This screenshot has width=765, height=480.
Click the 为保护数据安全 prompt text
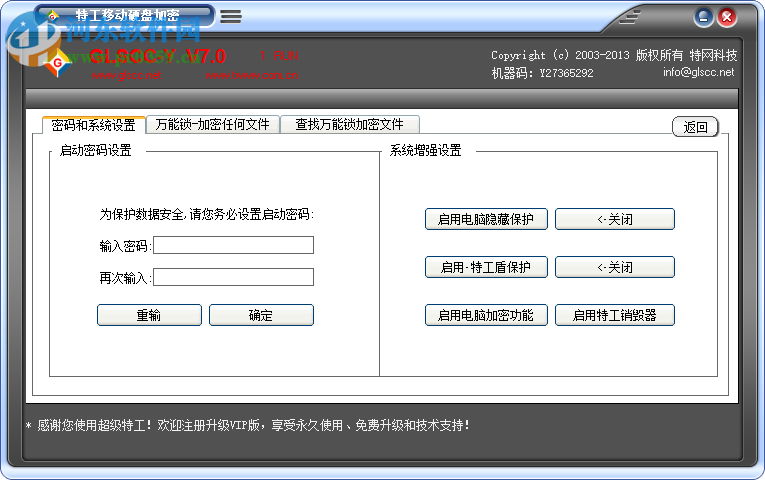click(207, 214)
